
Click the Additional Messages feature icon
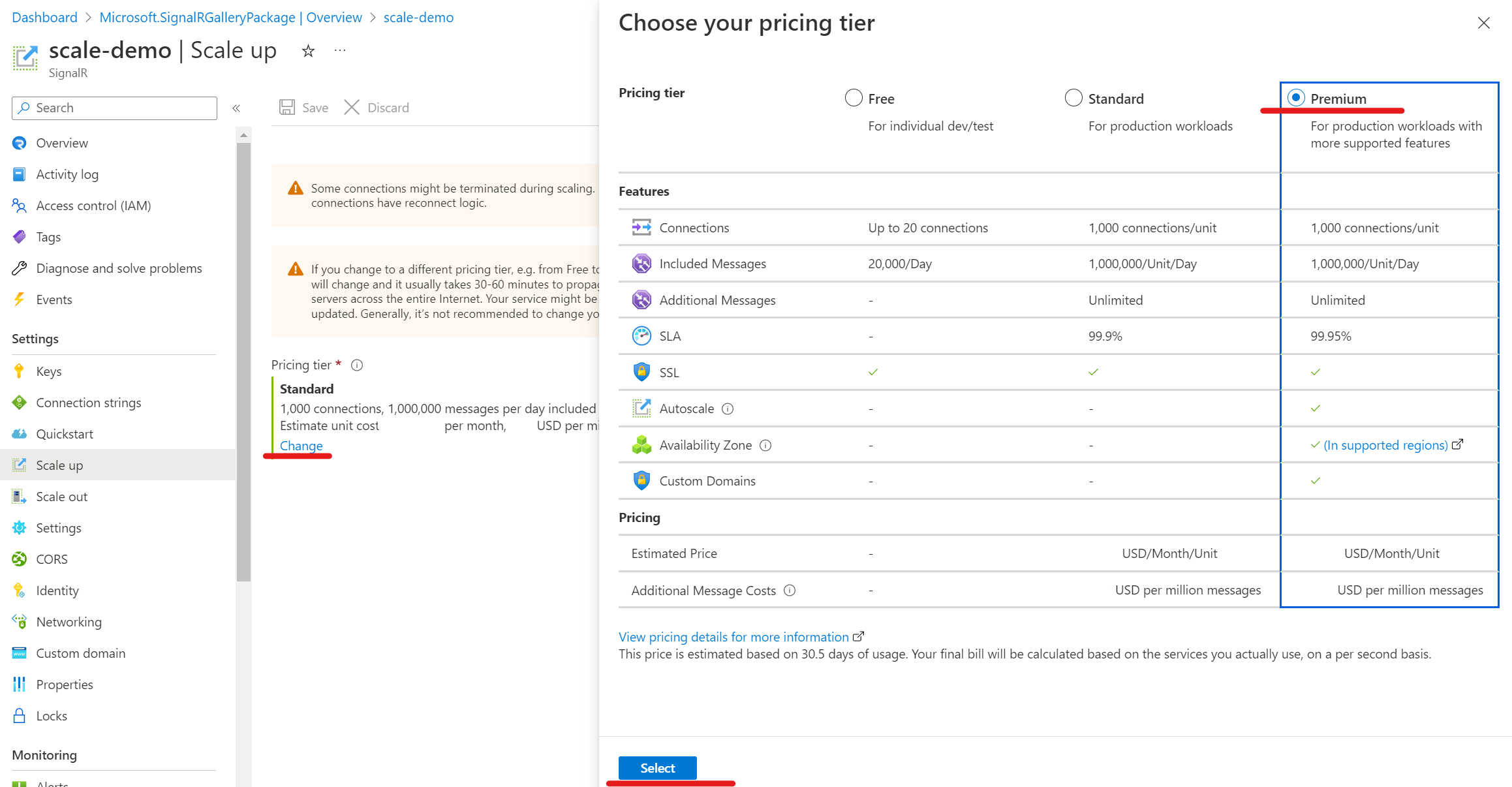point(640,300)
